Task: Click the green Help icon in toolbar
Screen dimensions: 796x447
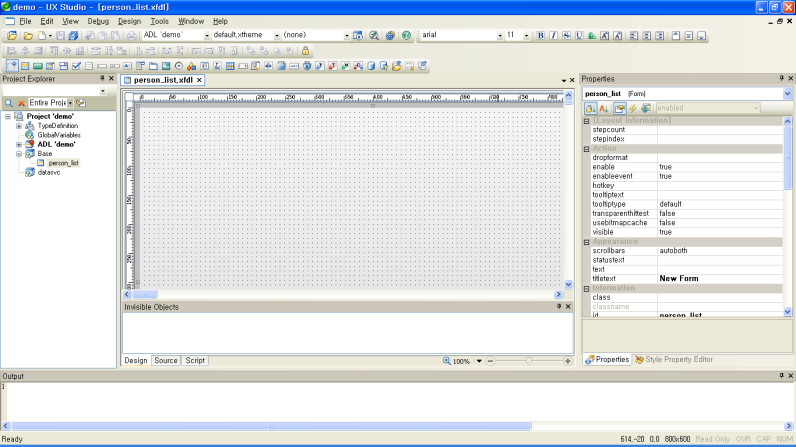Action: tap(406, 36)
